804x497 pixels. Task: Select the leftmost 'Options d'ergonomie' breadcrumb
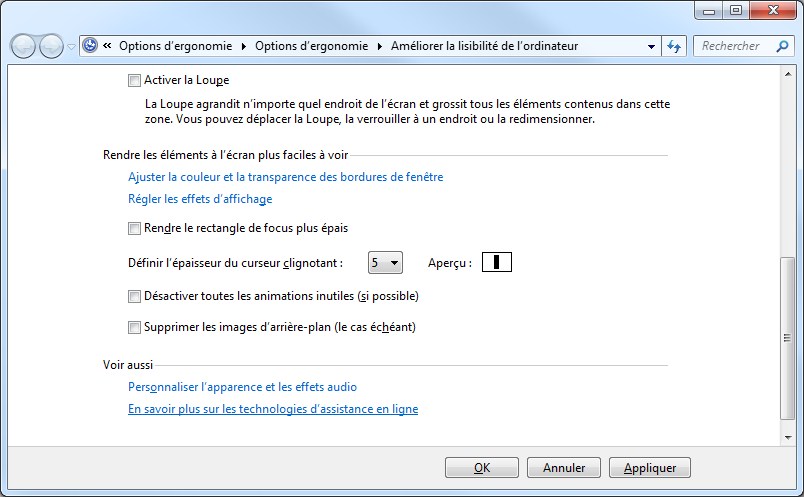pos(175,46)
